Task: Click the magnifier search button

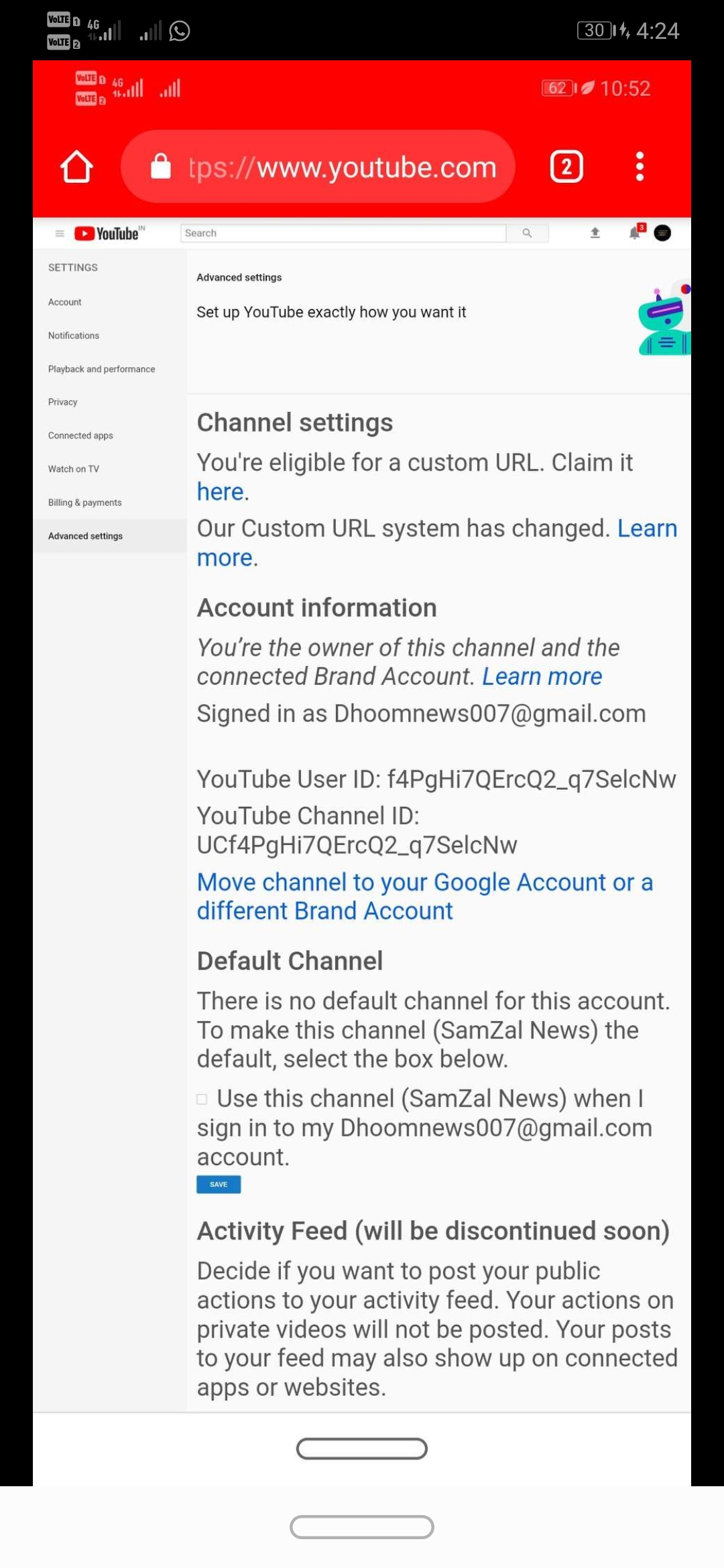Action: pyautogui.click(x=527, y=233)
